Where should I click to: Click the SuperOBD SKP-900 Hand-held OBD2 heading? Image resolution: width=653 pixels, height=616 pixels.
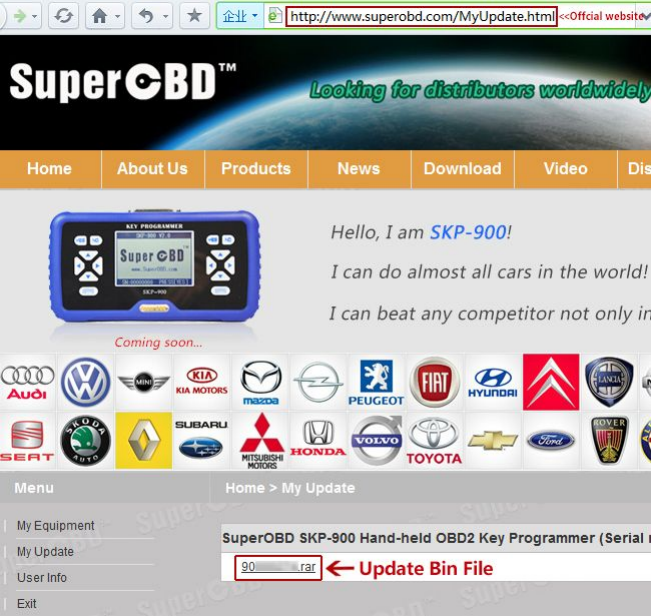436,538
